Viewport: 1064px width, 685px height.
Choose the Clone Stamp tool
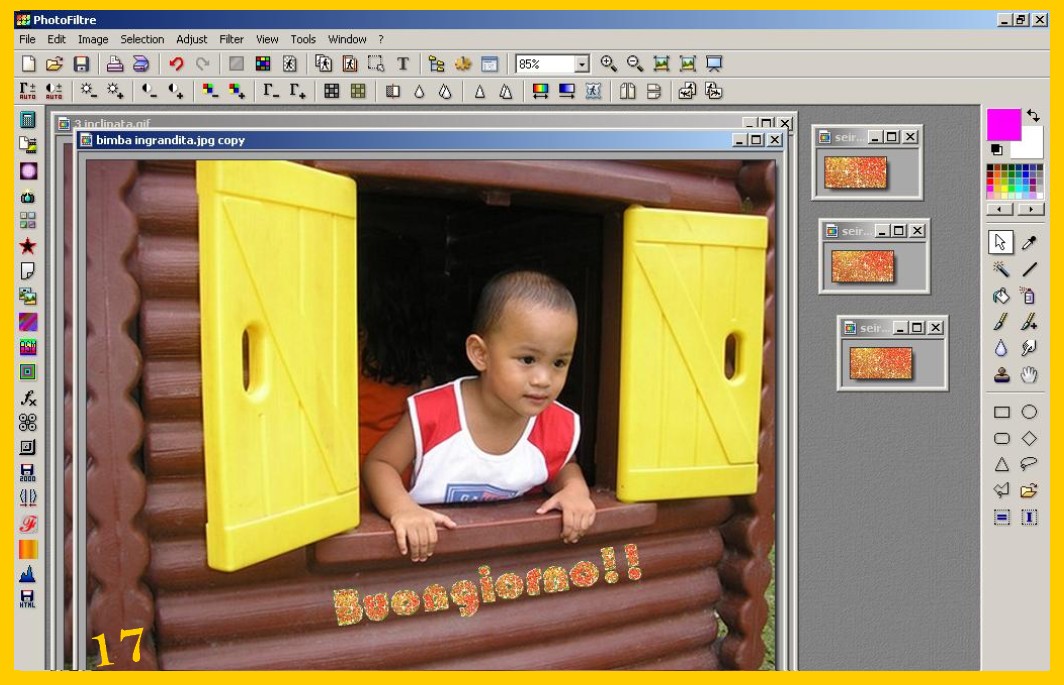point(1001,374)
